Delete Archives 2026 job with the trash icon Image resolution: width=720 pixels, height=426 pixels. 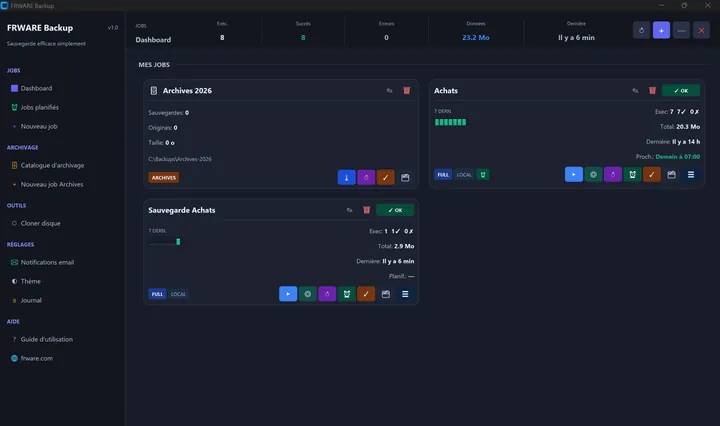pyautogui.click(x=406, y=90)
